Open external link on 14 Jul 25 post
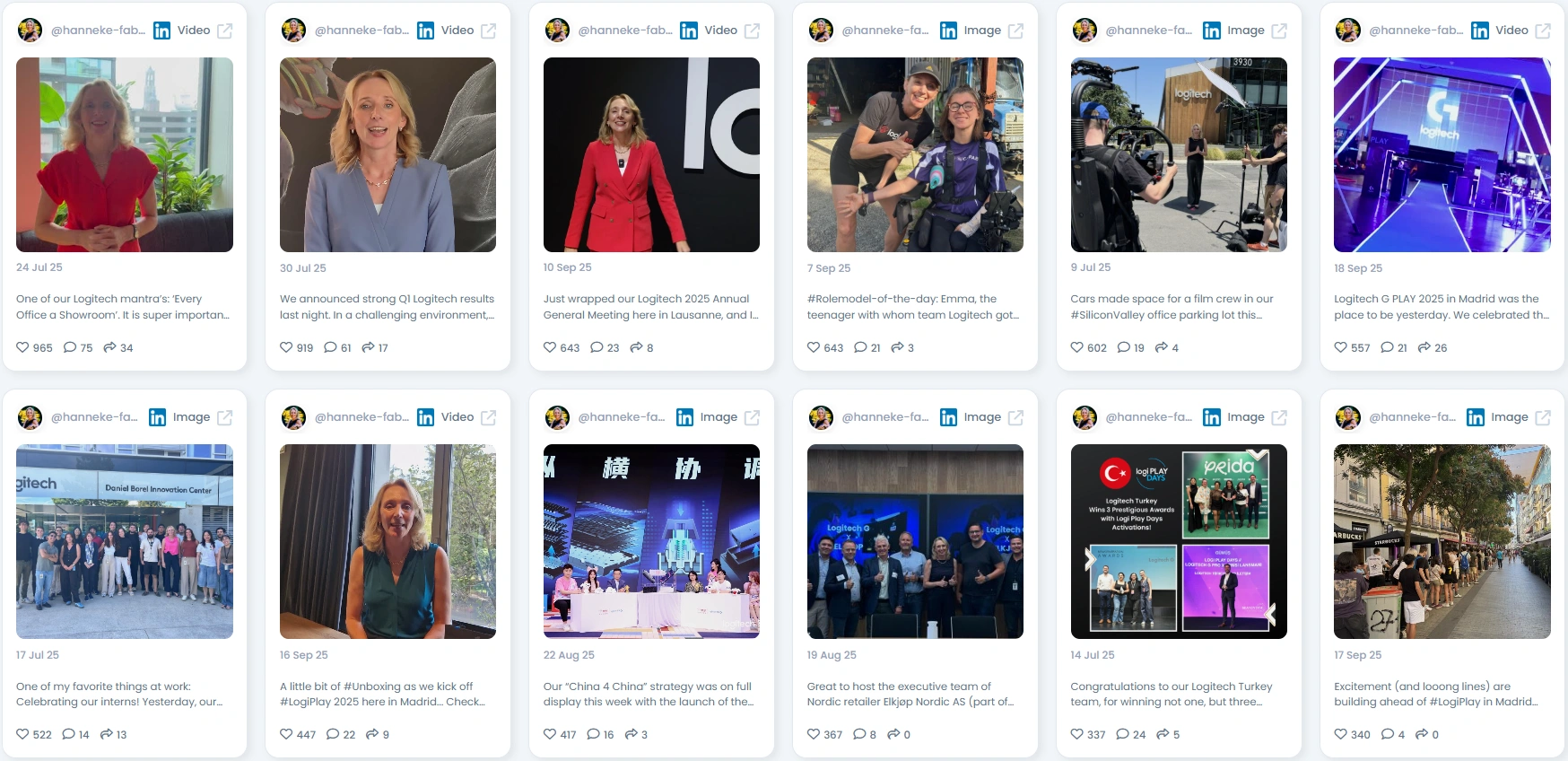This screenshot has width=1568, height=761. [1280, 417]
